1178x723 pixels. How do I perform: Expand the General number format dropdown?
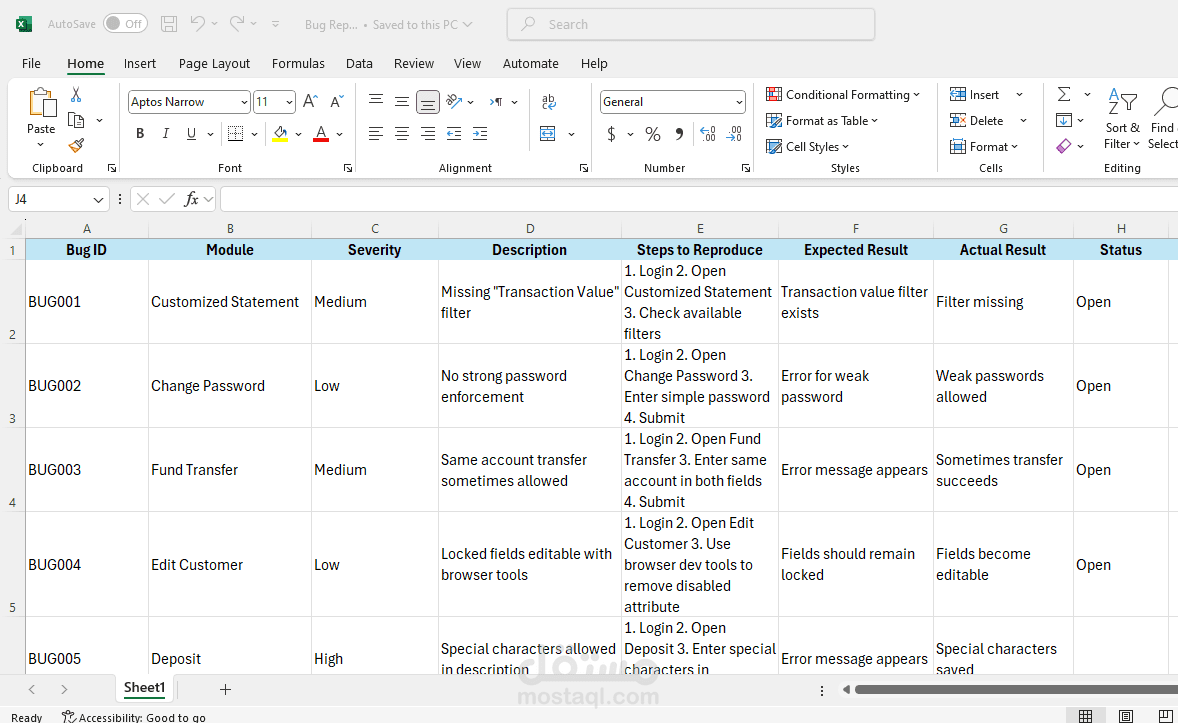coord(739,101)
